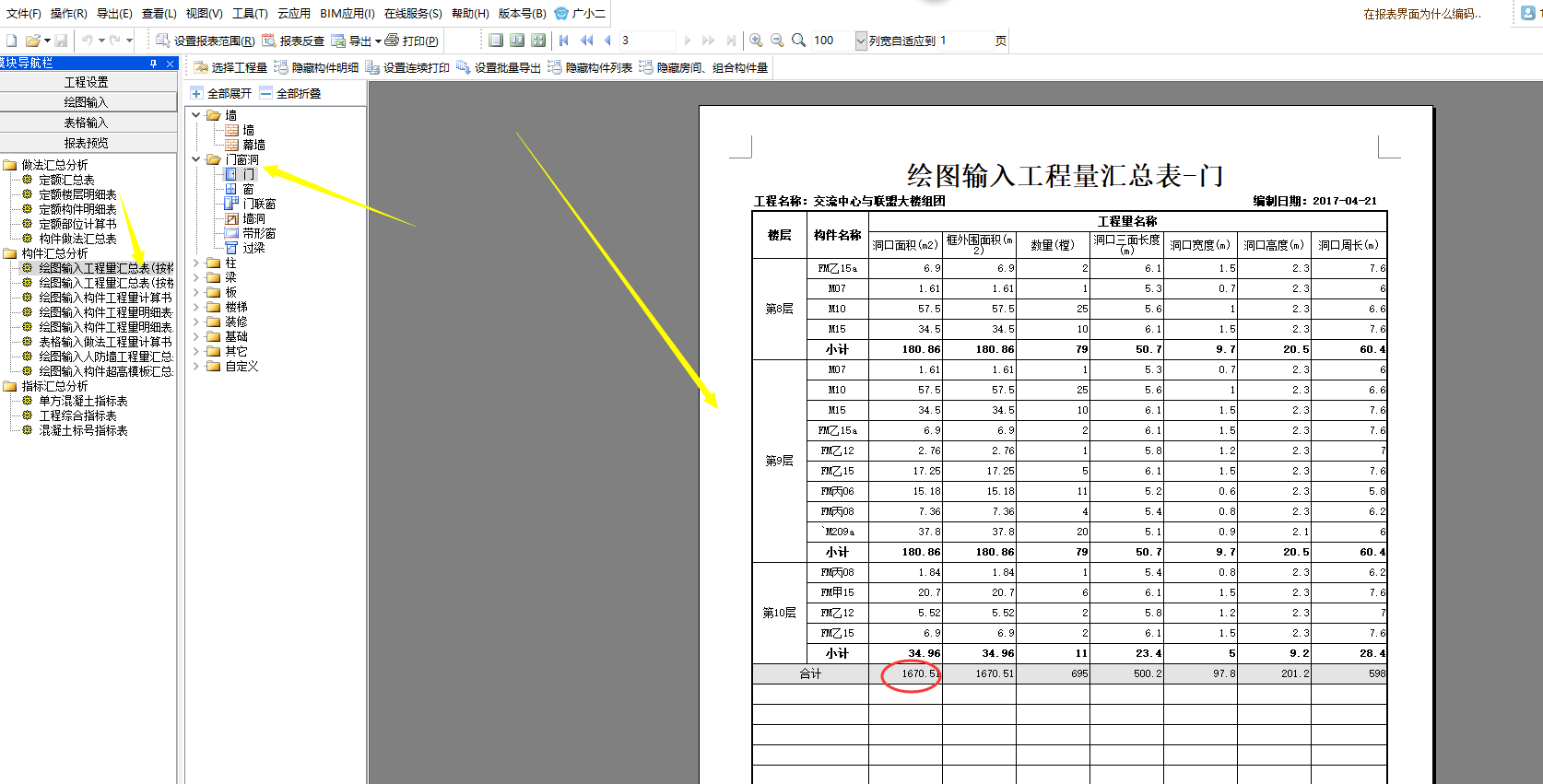This screenshot has height=784, width=1543.
Task: Switch to single page view icon
Action: coord(496,41)
